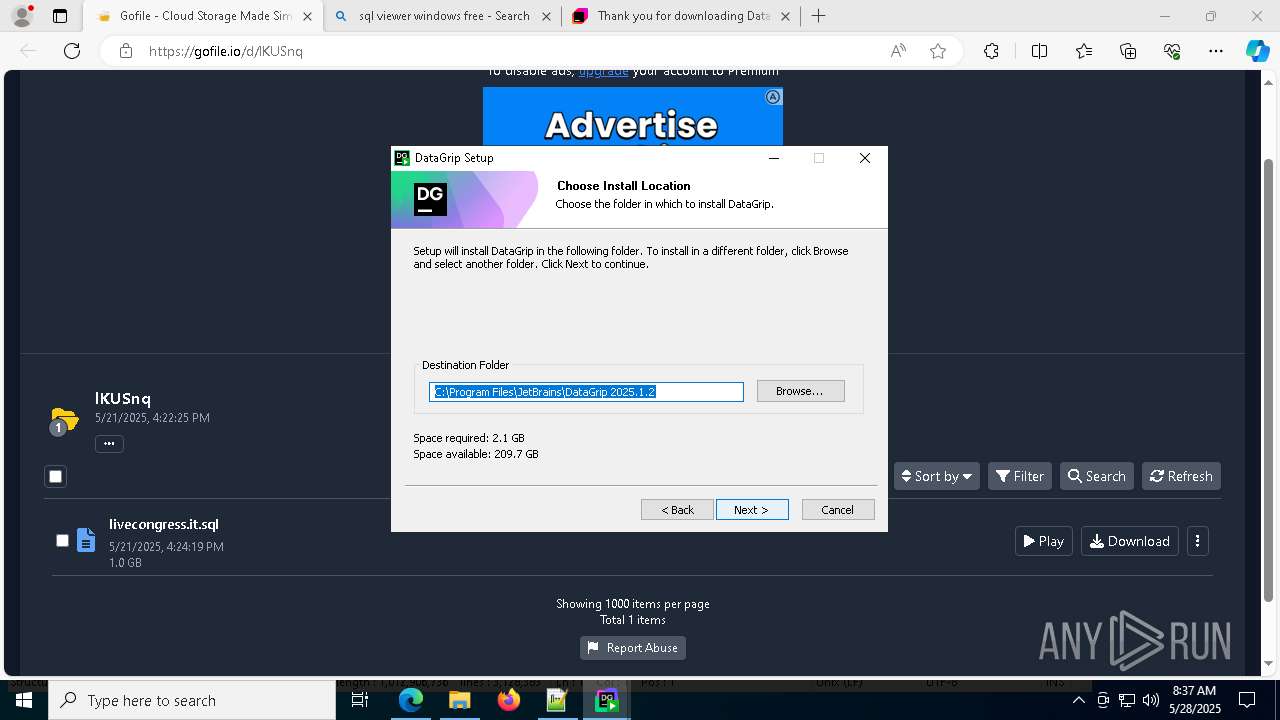Show hidden system tray icons
This screenshot has width=1280, height=720.
tap(1078, 700)
